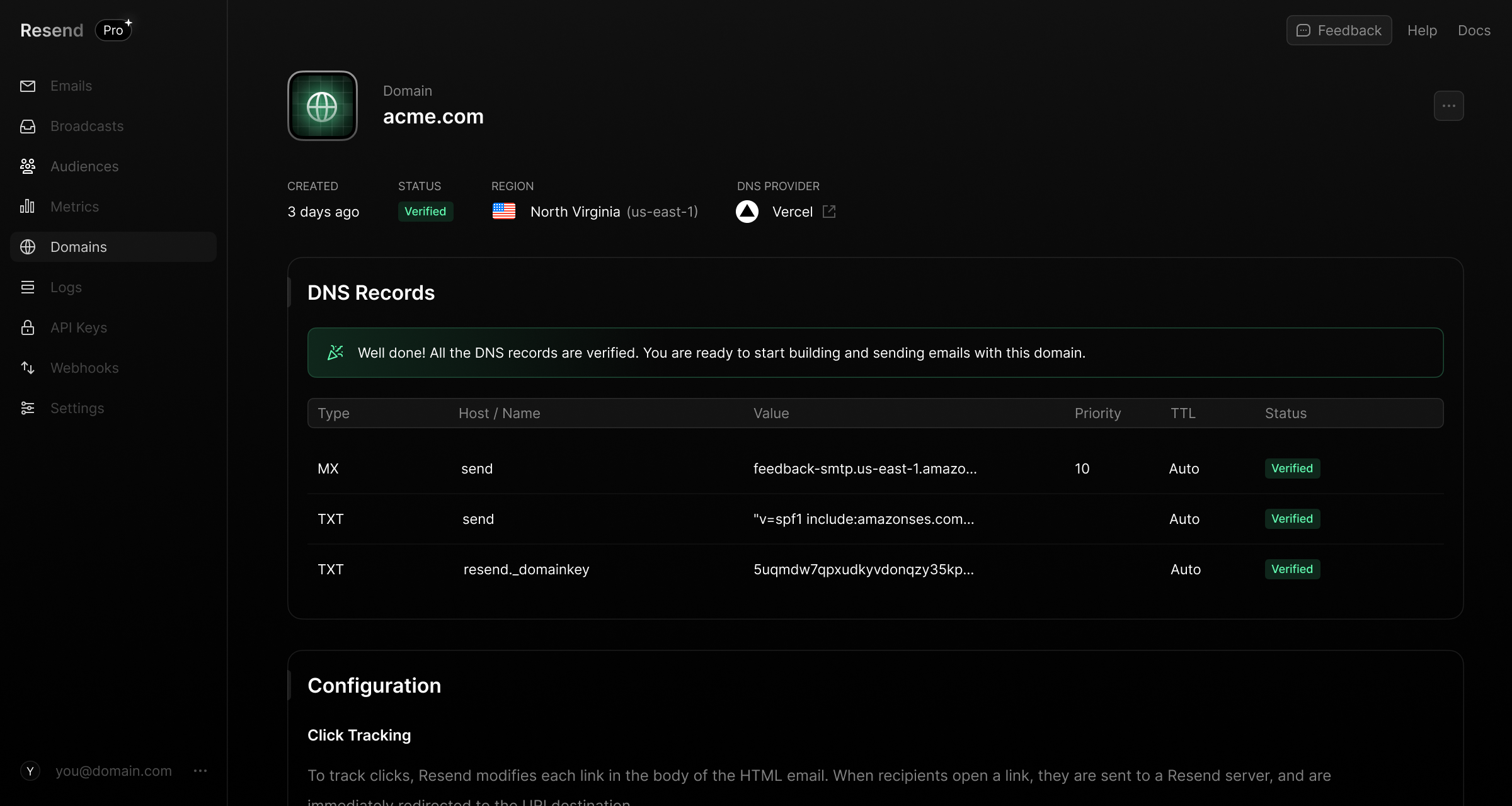1512x806 pixels.
Task: Click the Domains sidebar icon
Action: click(28, 246)
